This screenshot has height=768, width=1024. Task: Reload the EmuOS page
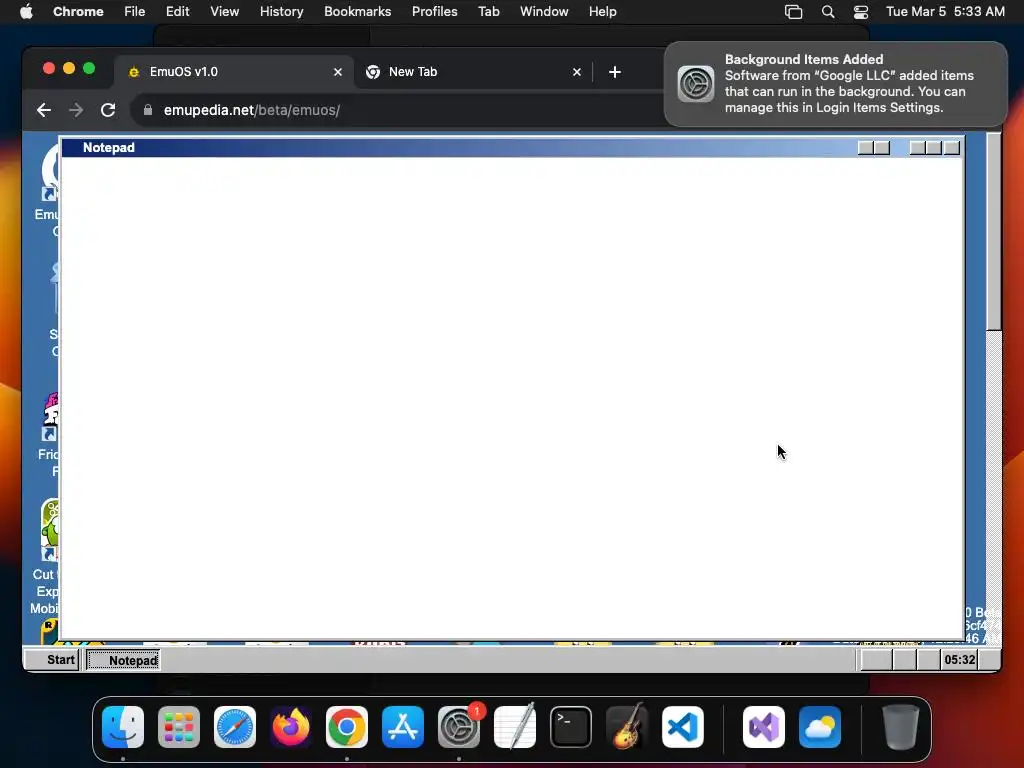pyautogui.click(x=108, y=110)
